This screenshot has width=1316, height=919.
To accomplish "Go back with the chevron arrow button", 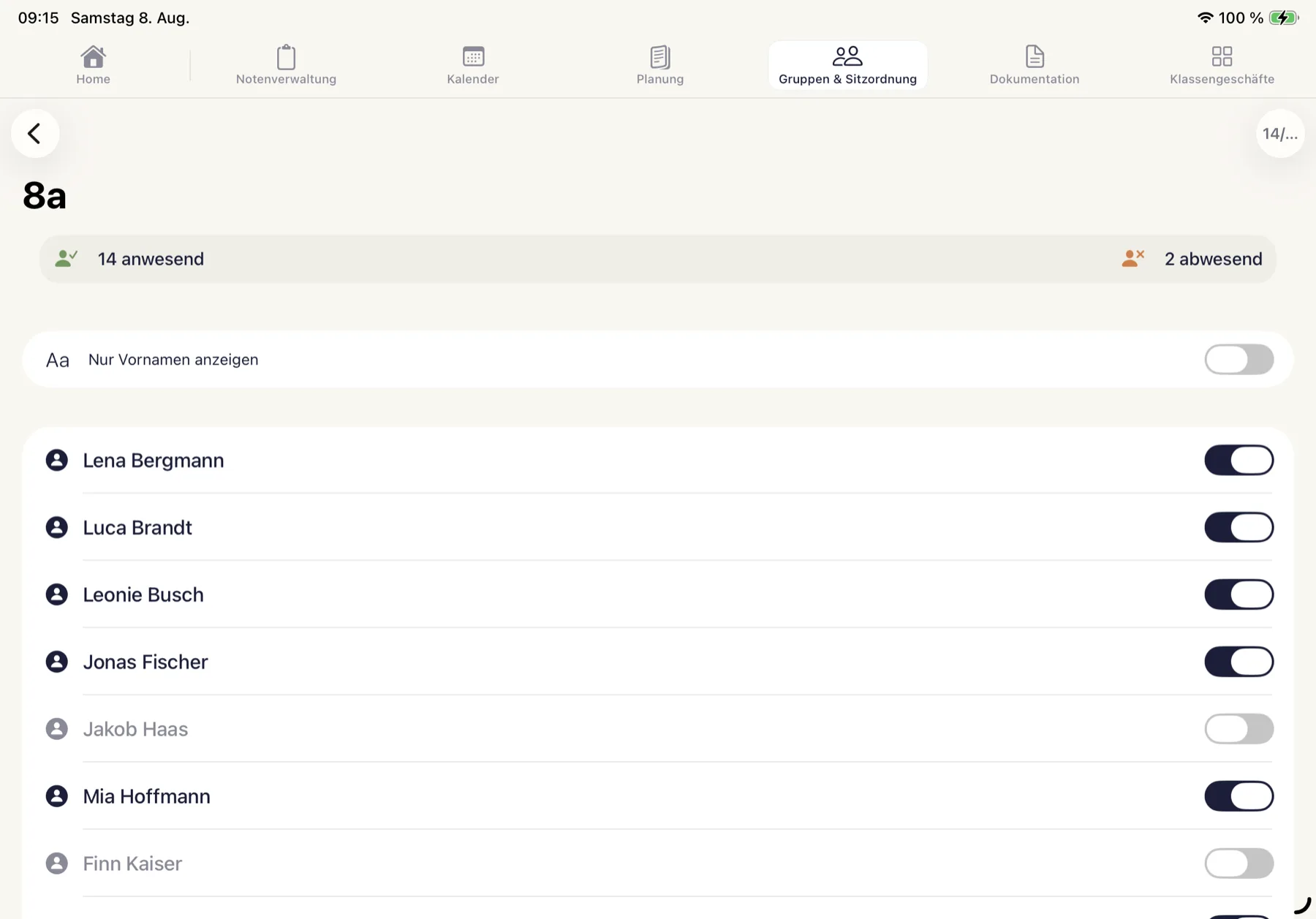I will click(x=35, y=133).
